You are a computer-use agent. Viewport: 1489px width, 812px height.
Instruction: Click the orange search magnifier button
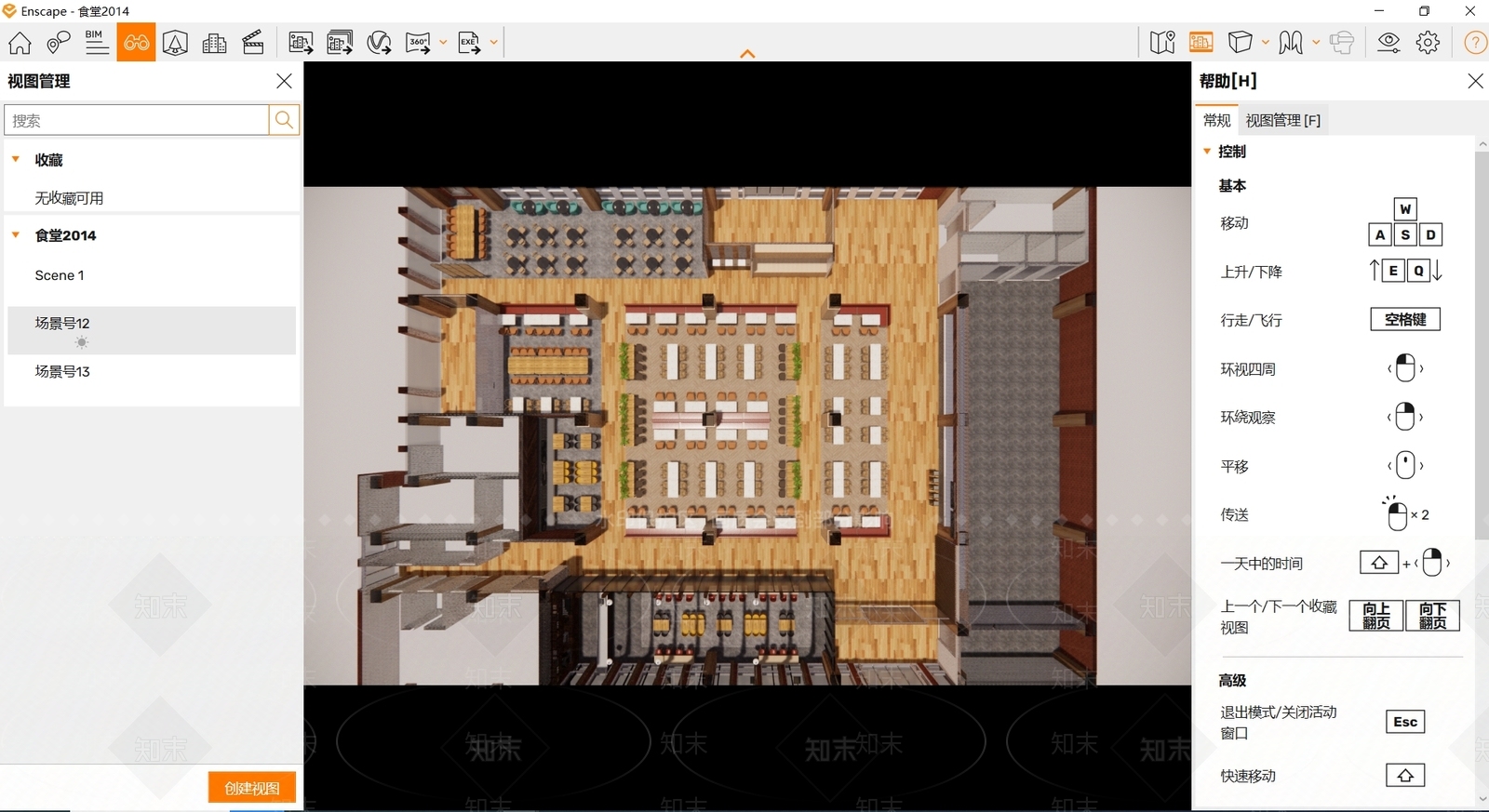[284, 120]
